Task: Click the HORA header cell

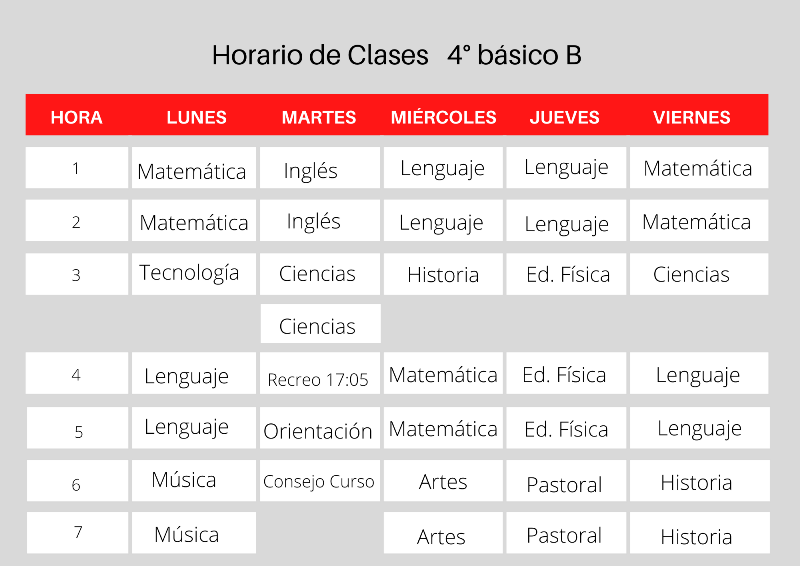Action: pos(77,117)
